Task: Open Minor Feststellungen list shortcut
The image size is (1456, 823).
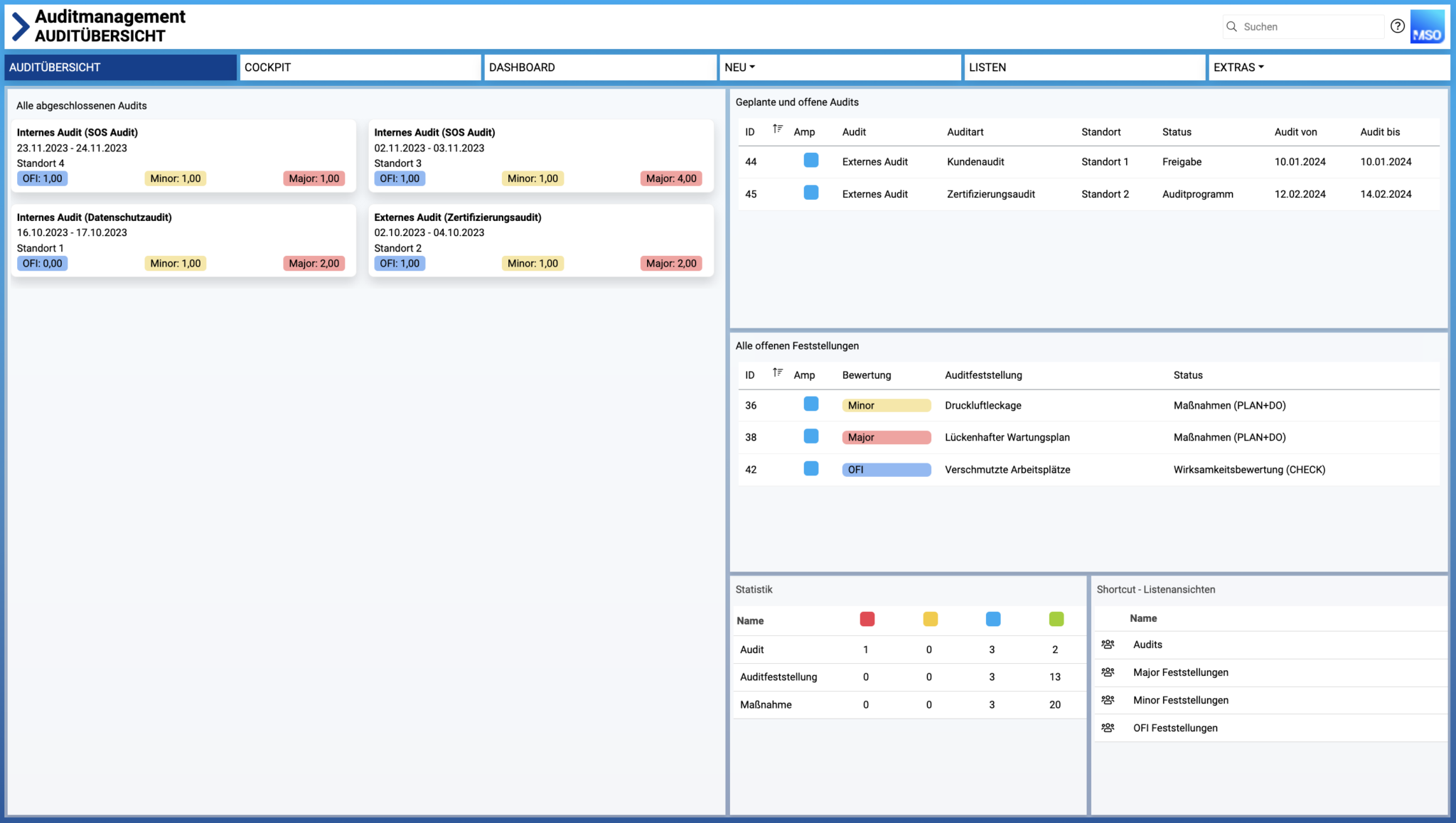Action: 1180,700
